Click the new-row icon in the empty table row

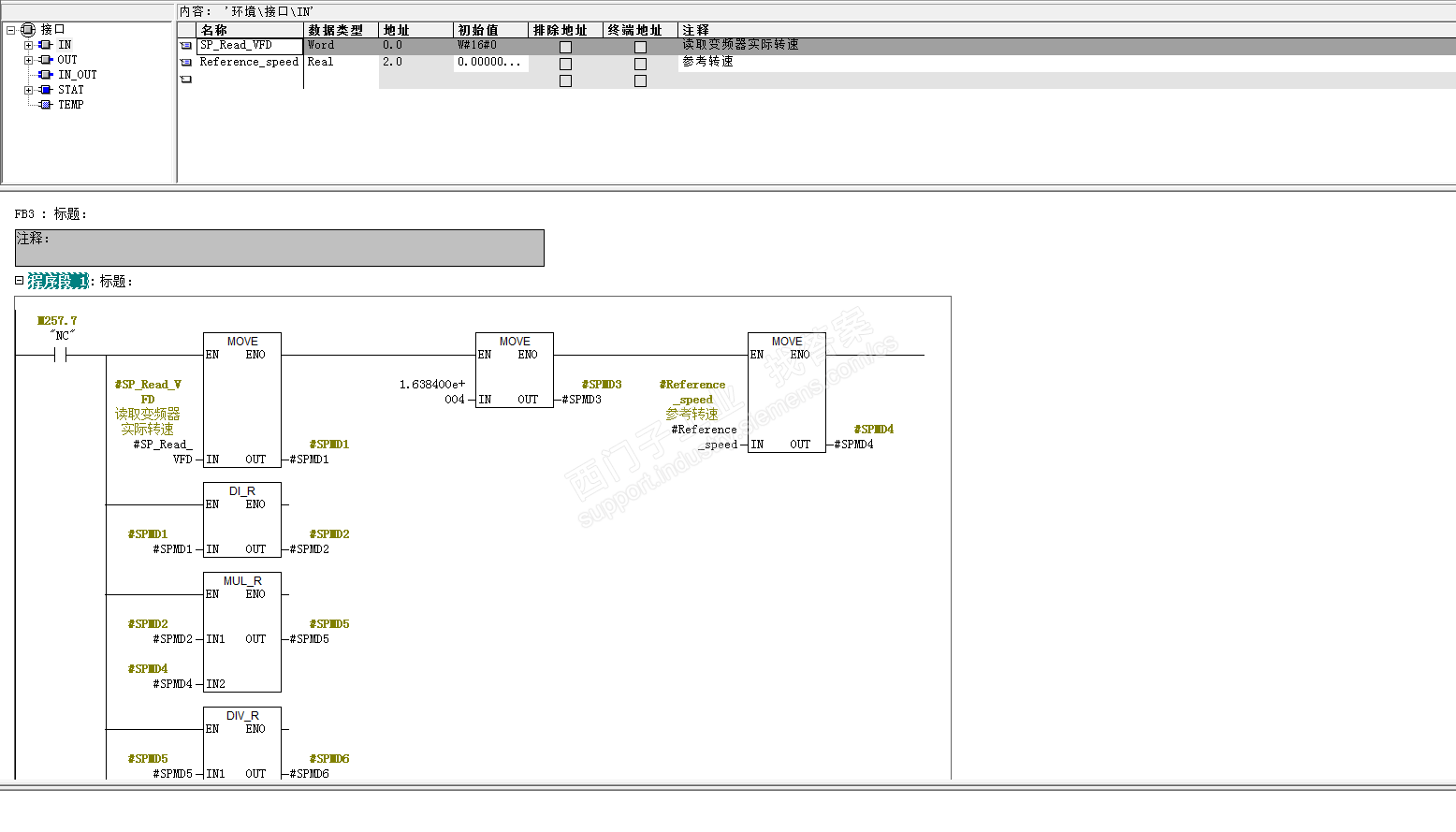pos(186,80)
